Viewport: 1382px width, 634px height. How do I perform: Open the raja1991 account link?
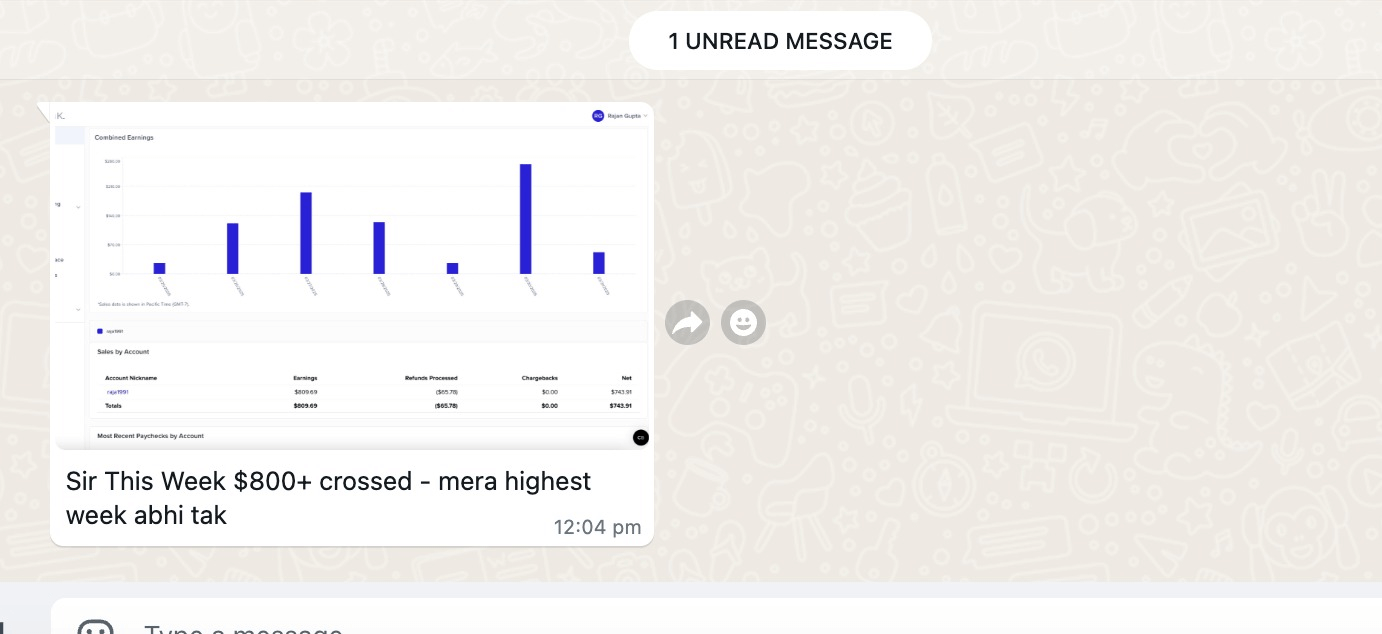pyautogui.click(x=117, y=392)
